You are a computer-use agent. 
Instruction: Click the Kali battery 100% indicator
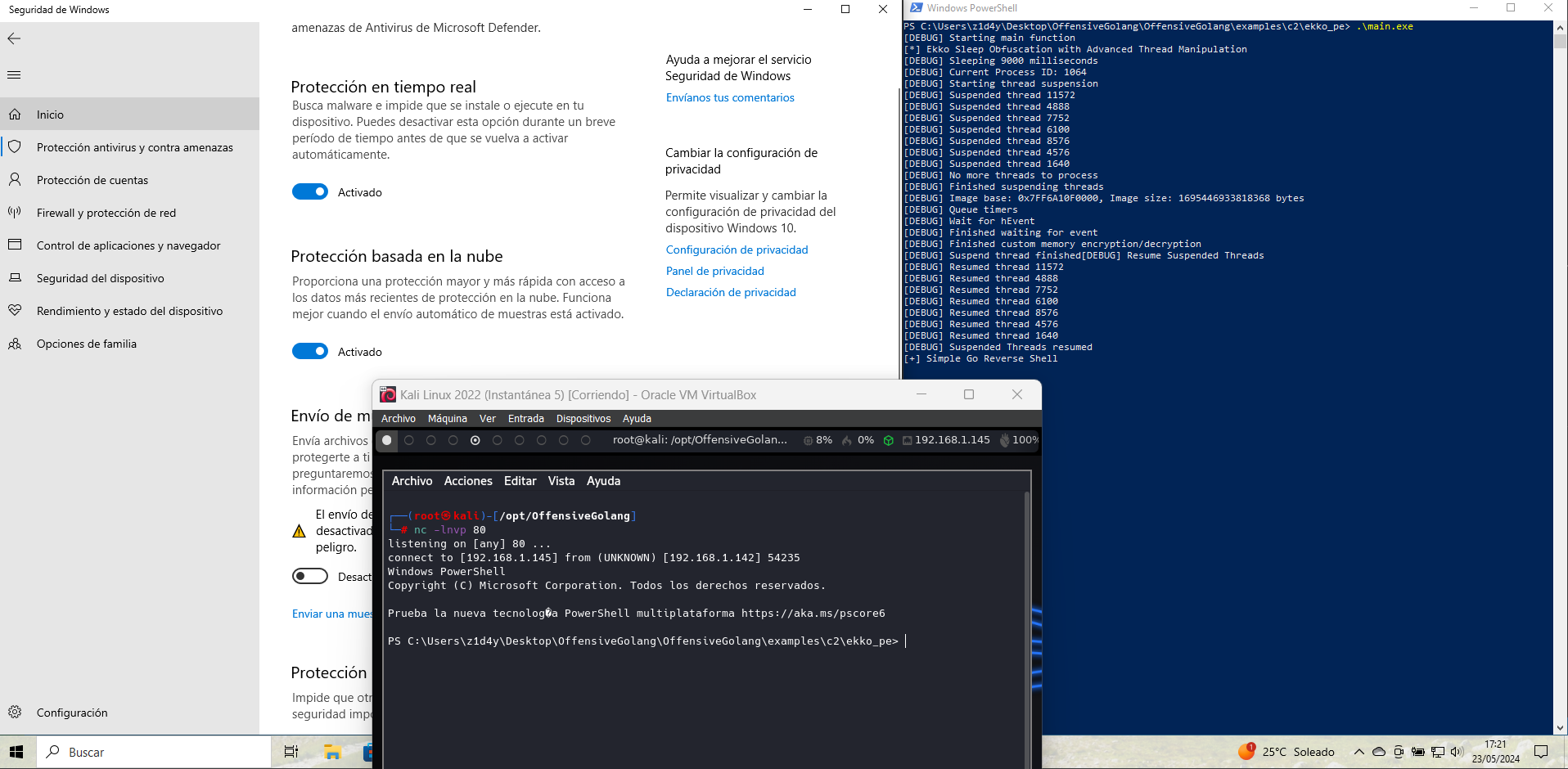(x=1019, y=440)
